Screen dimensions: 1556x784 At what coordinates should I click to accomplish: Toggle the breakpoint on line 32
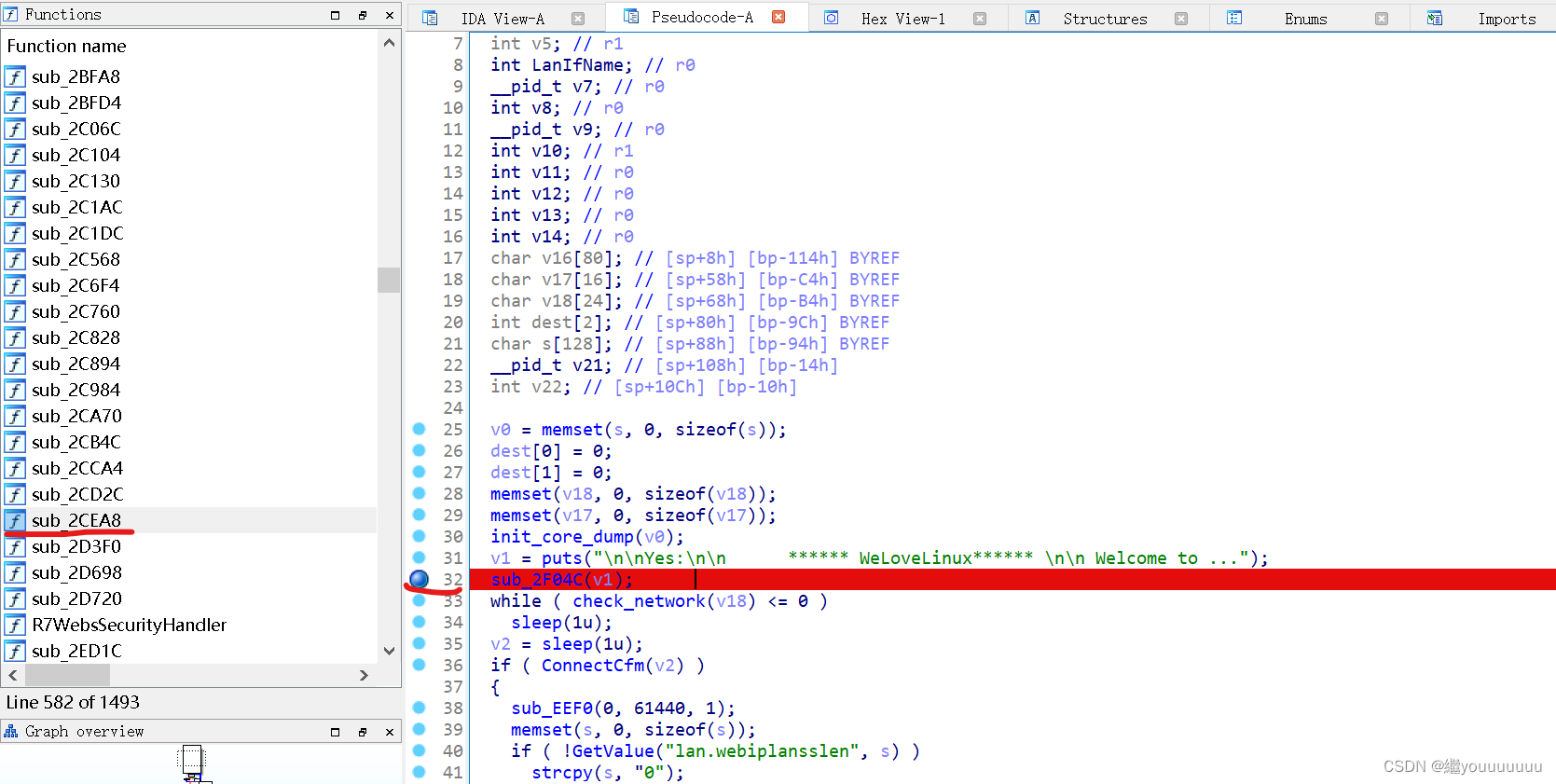[420, 580]
